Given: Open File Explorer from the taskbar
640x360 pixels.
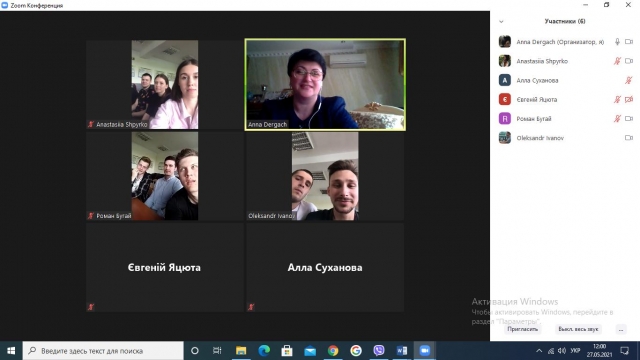Looking at the screenshot, I should click(241, 351).
